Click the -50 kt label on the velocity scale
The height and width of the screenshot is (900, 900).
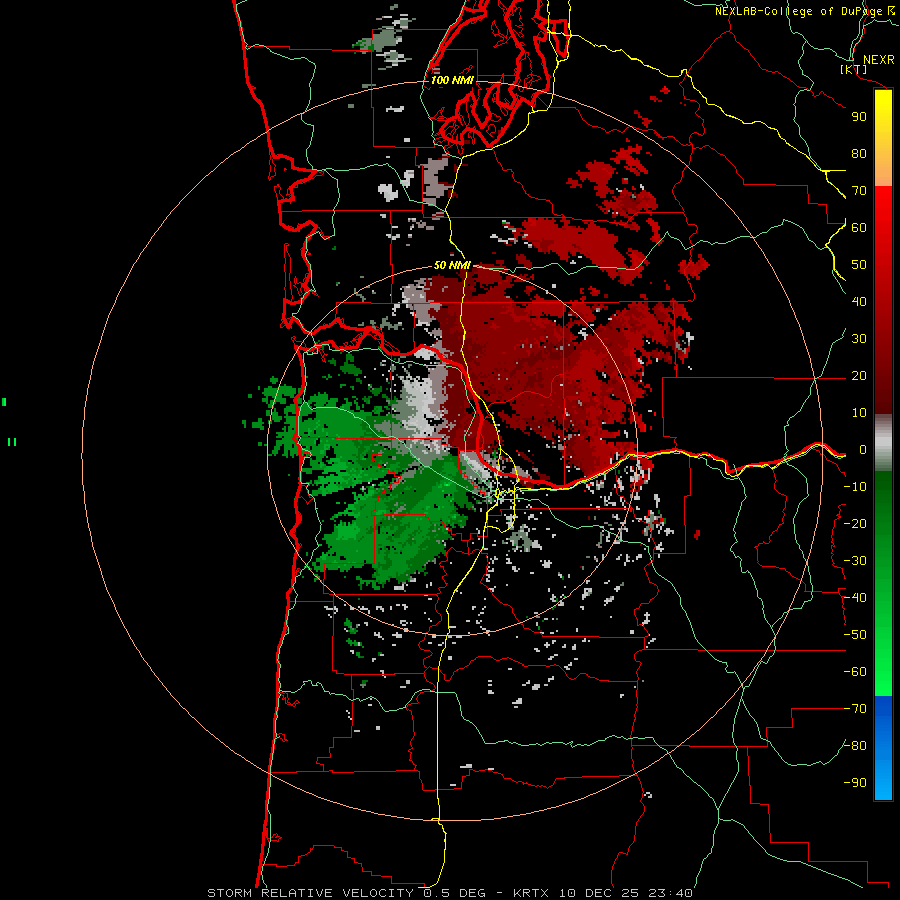tap(855, 635)
